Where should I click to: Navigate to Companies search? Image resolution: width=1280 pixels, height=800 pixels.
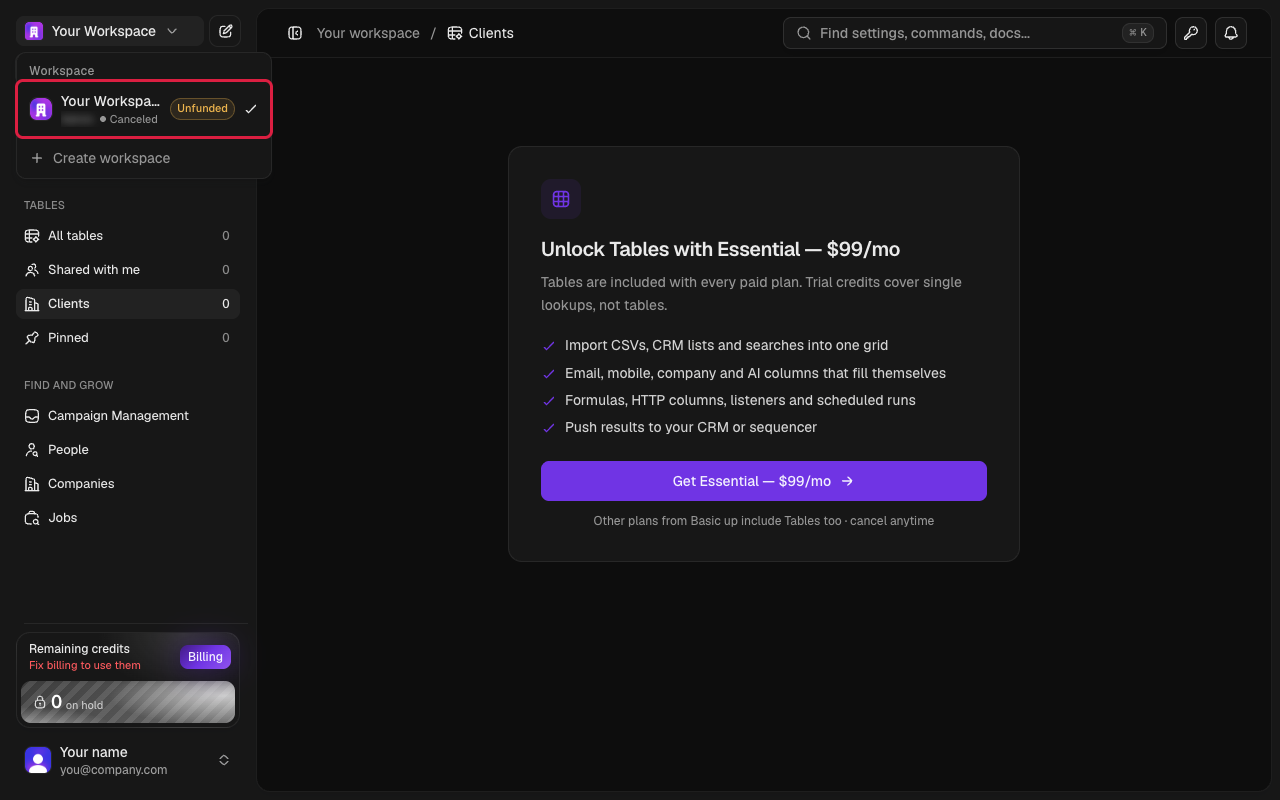pyautogui.click(x=128, y=484)
